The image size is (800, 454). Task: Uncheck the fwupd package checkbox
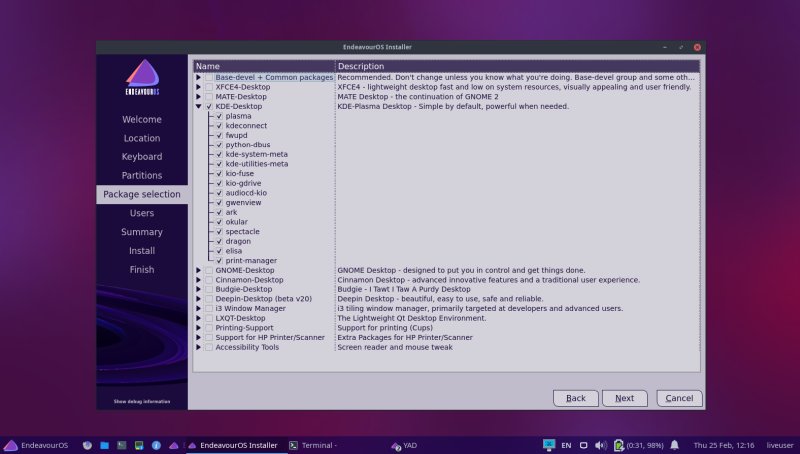(219, 136)
